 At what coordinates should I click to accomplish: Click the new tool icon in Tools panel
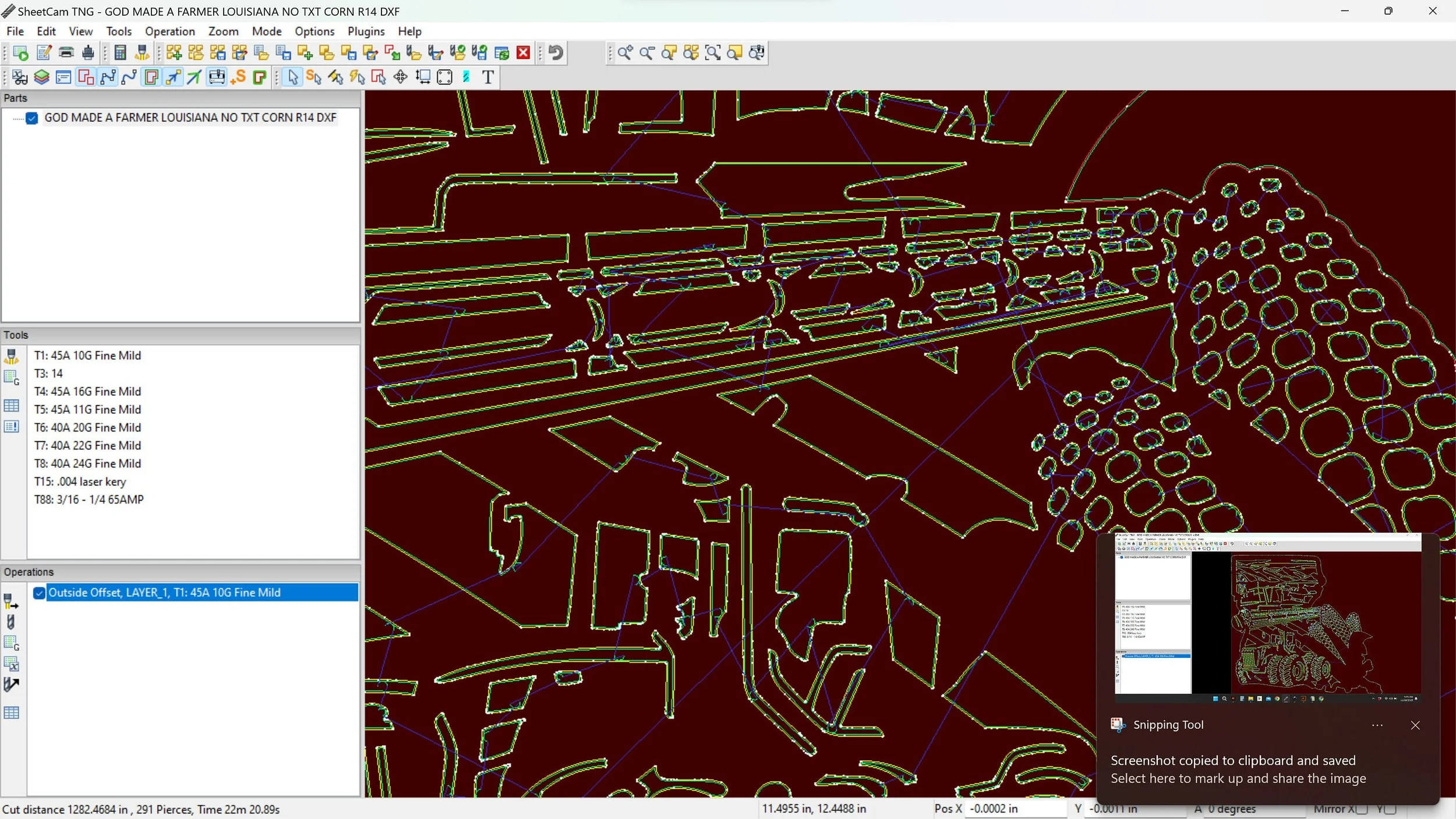[12, 356]
